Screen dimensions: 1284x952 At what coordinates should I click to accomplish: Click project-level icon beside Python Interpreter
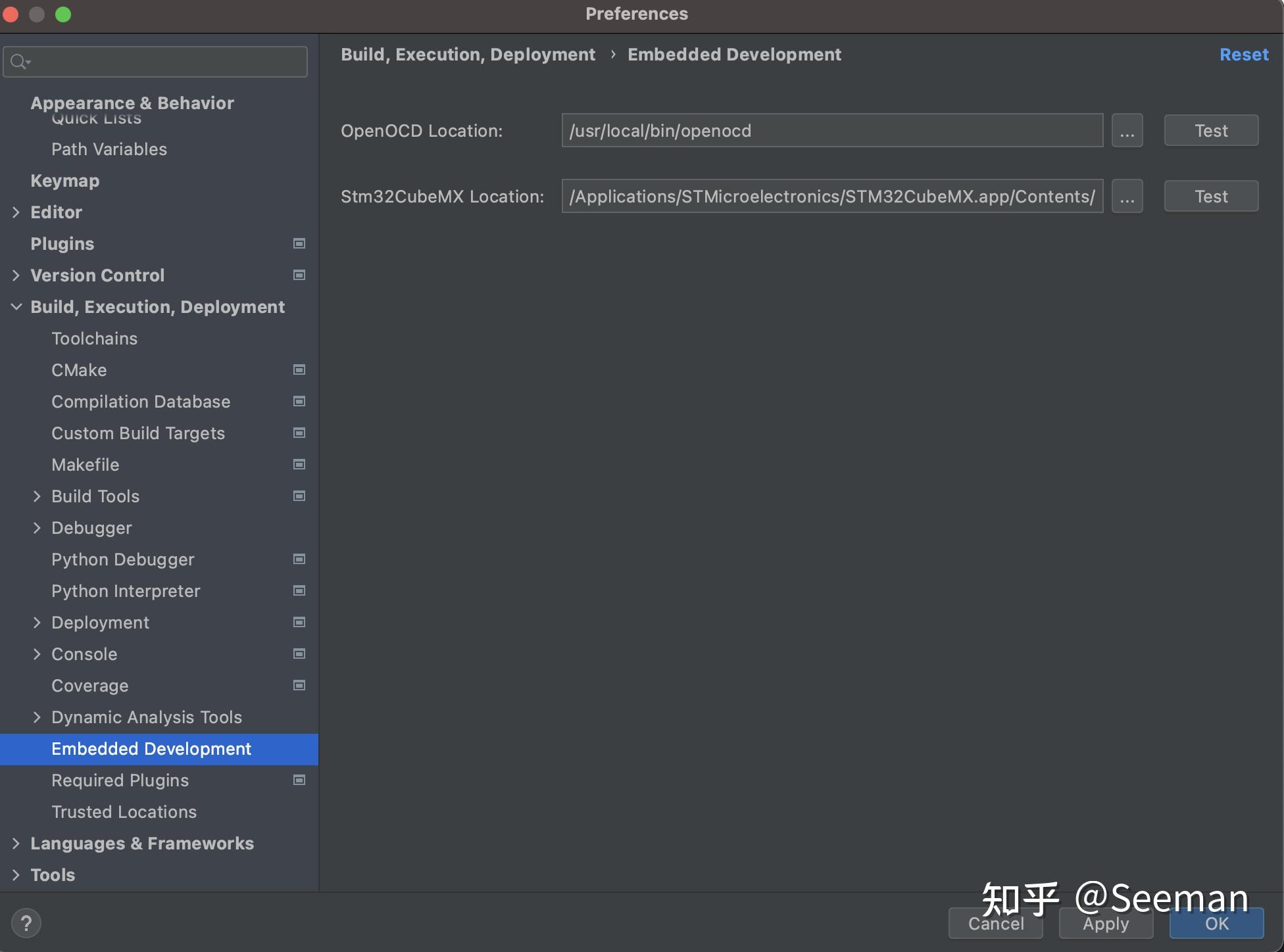point(299,591)
